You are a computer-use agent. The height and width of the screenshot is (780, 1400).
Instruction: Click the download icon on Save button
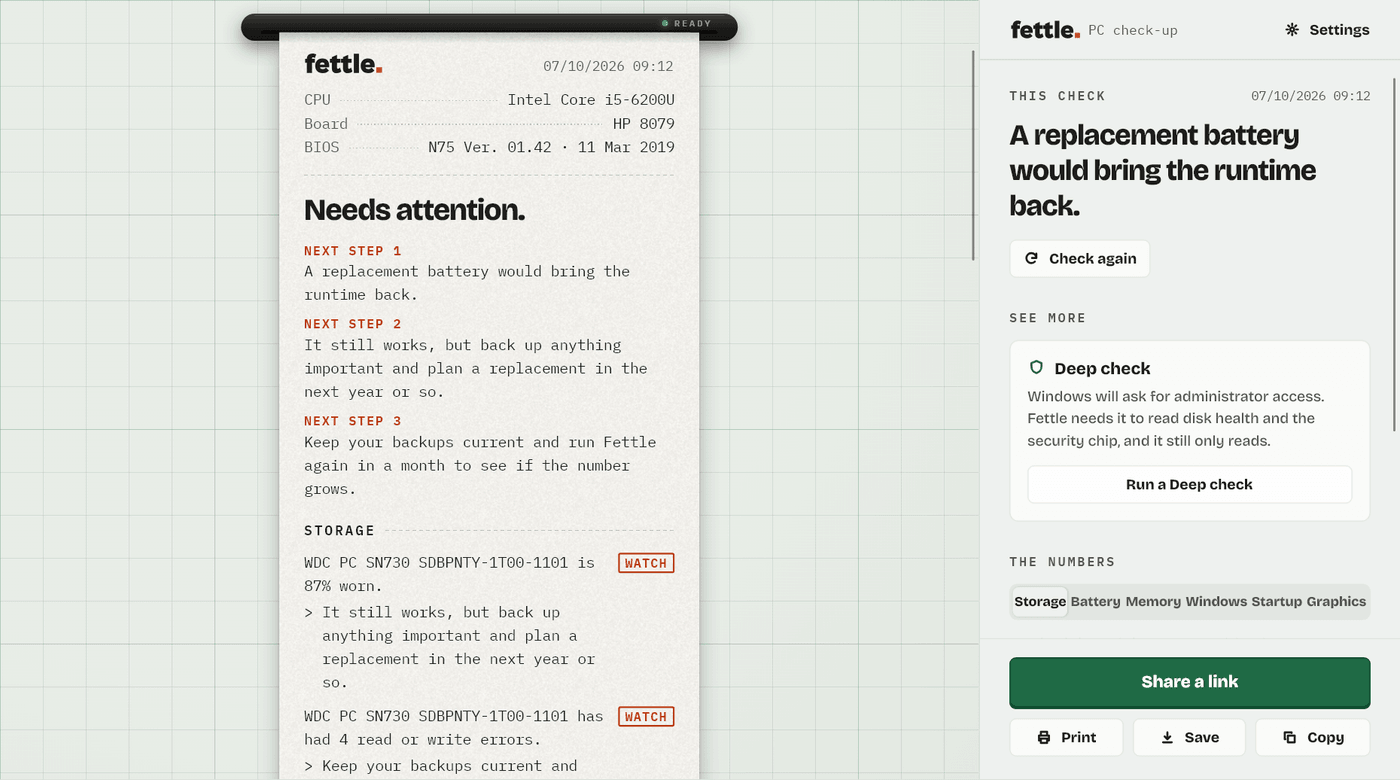tap(1167, 737)
